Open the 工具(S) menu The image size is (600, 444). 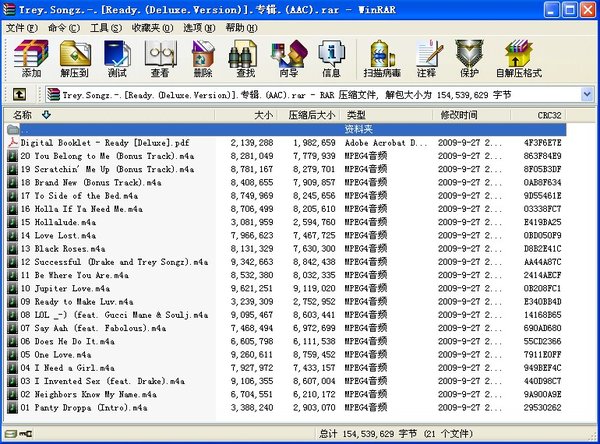tap(106, 28)
